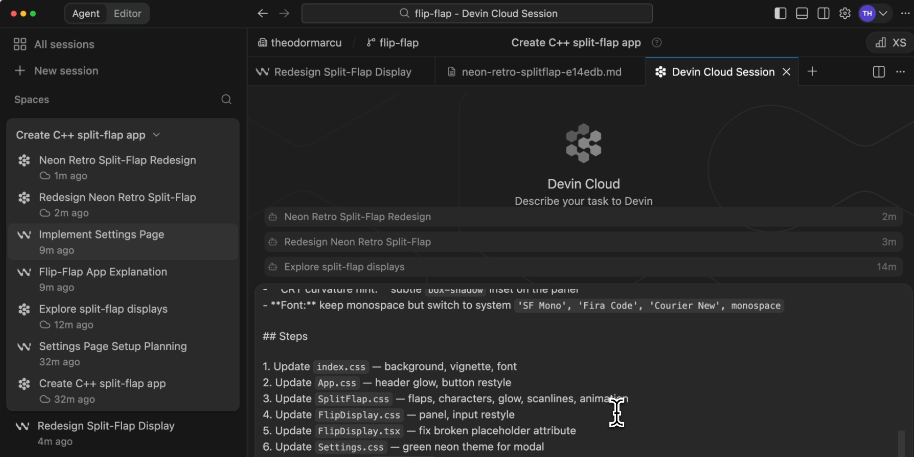The height and width of the screenshot is (457, 914).
Task: Click the Spaces section label
Action: [x=31, y=100]
